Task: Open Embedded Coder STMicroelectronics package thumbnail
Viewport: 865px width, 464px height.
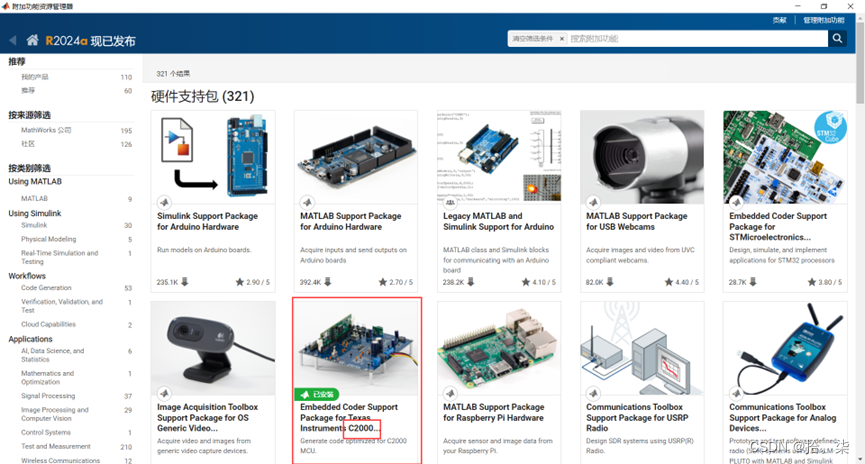Action: (785, 157)
